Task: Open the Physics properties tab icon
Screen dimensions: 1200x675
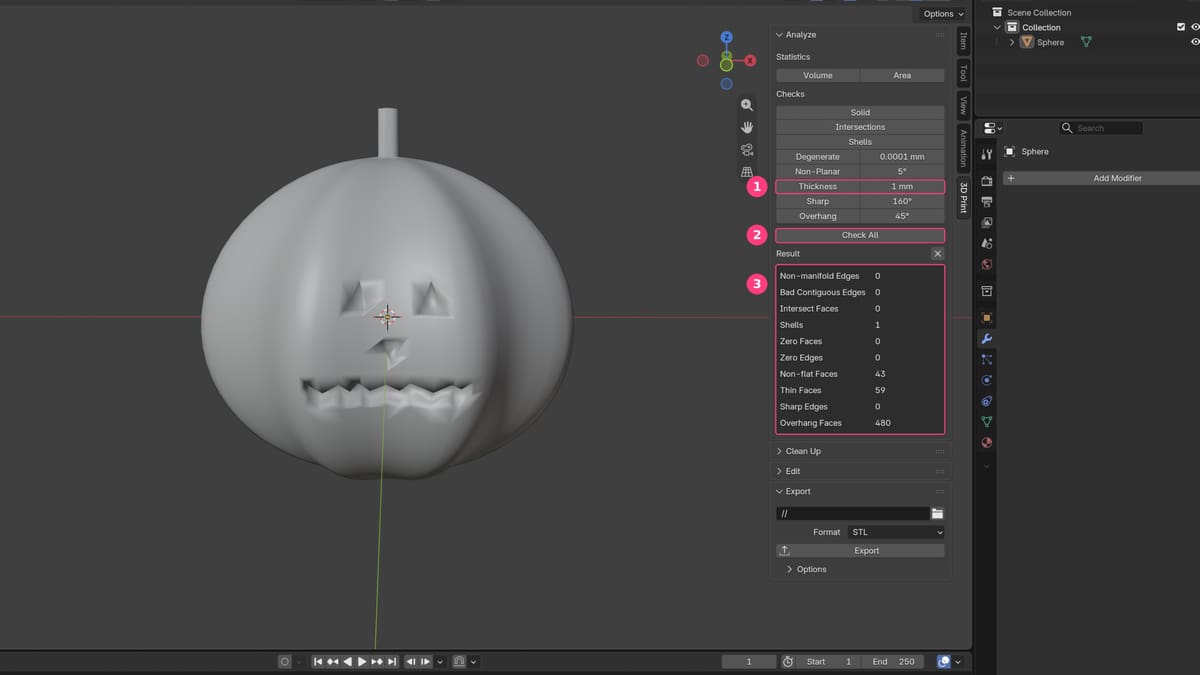Action: pyautogui.click(x=987, y=380)
